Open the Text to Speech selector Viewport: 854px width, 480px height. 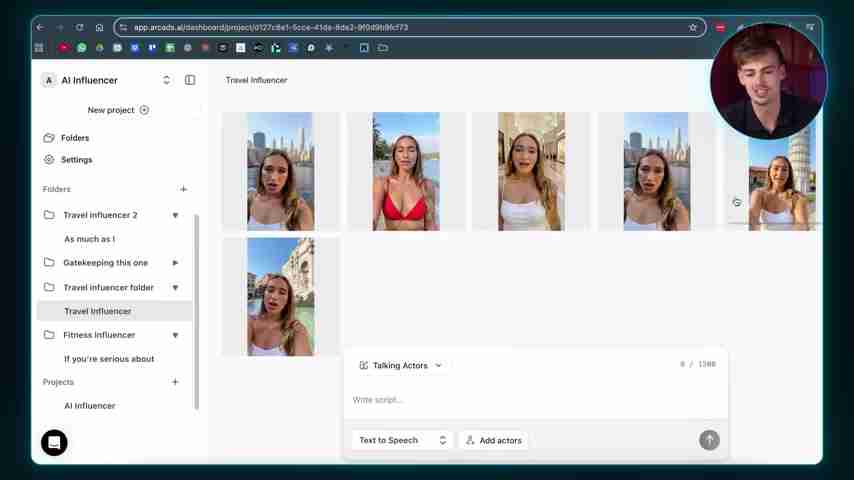(402, 440)
